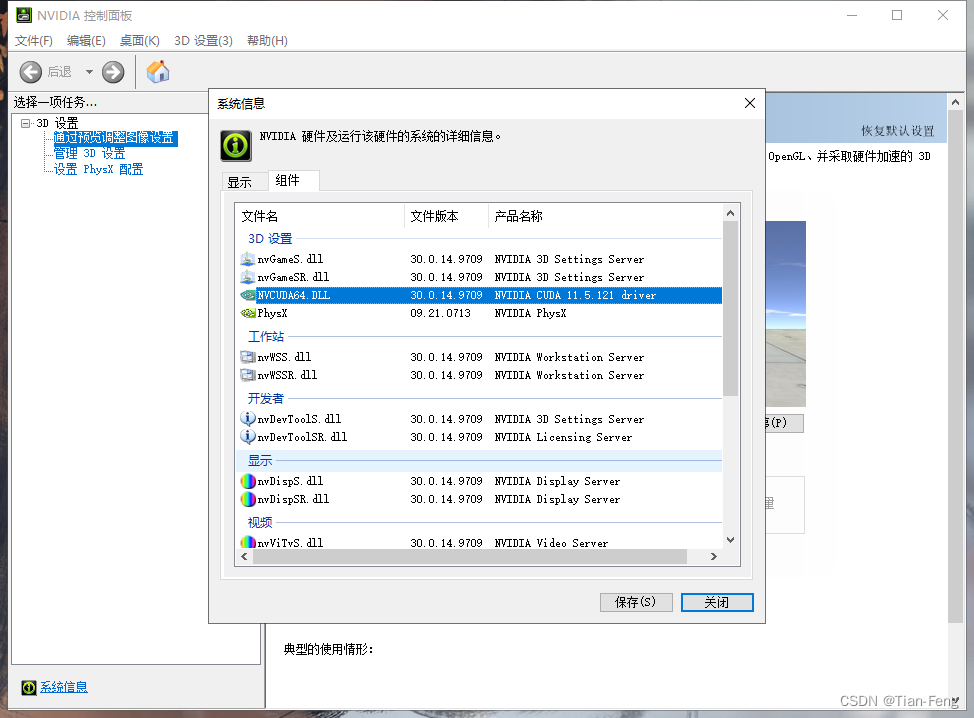Click the 关闭 button

pyautogui.click(x=717, y=602)
